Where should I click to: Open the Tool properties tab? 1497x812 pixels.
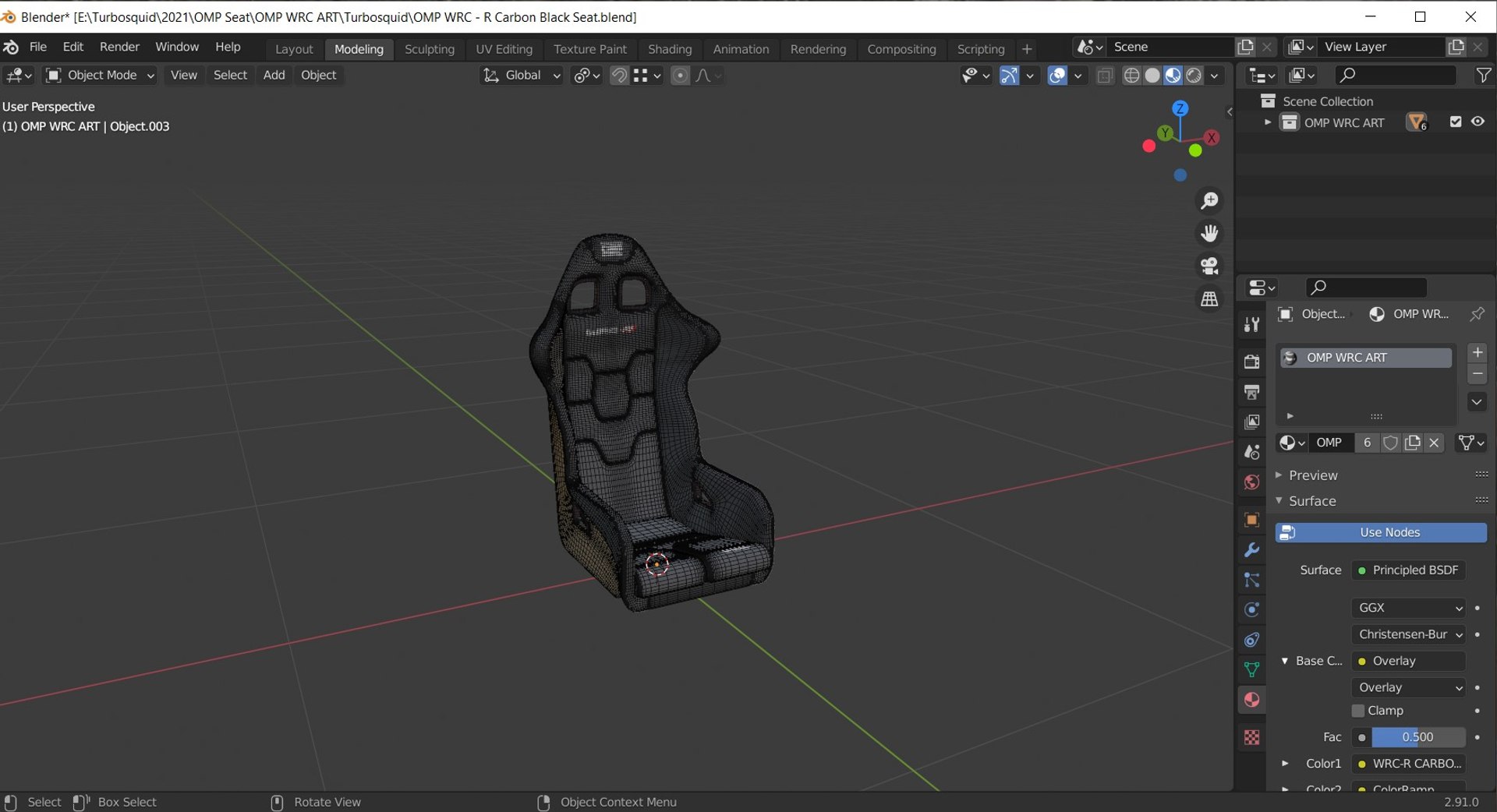(x=1251, y=325)
